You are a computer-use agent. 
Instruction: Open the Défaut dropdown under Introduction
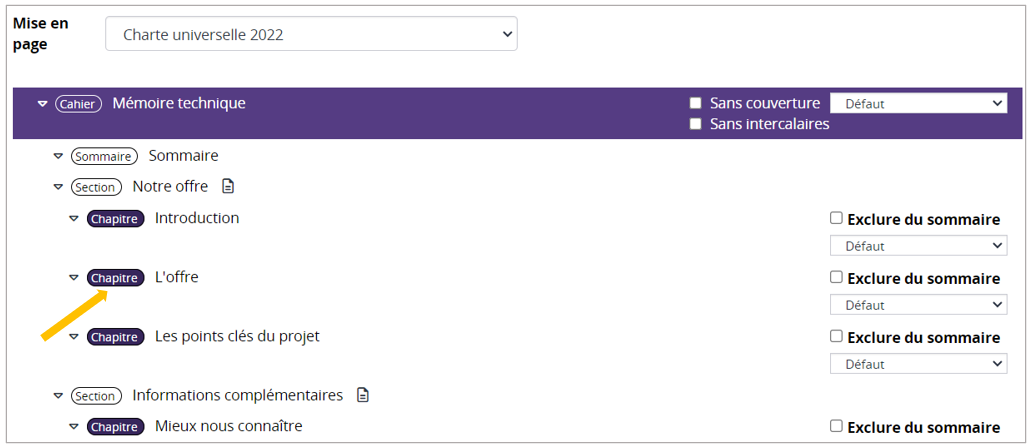tap(918, 246)
